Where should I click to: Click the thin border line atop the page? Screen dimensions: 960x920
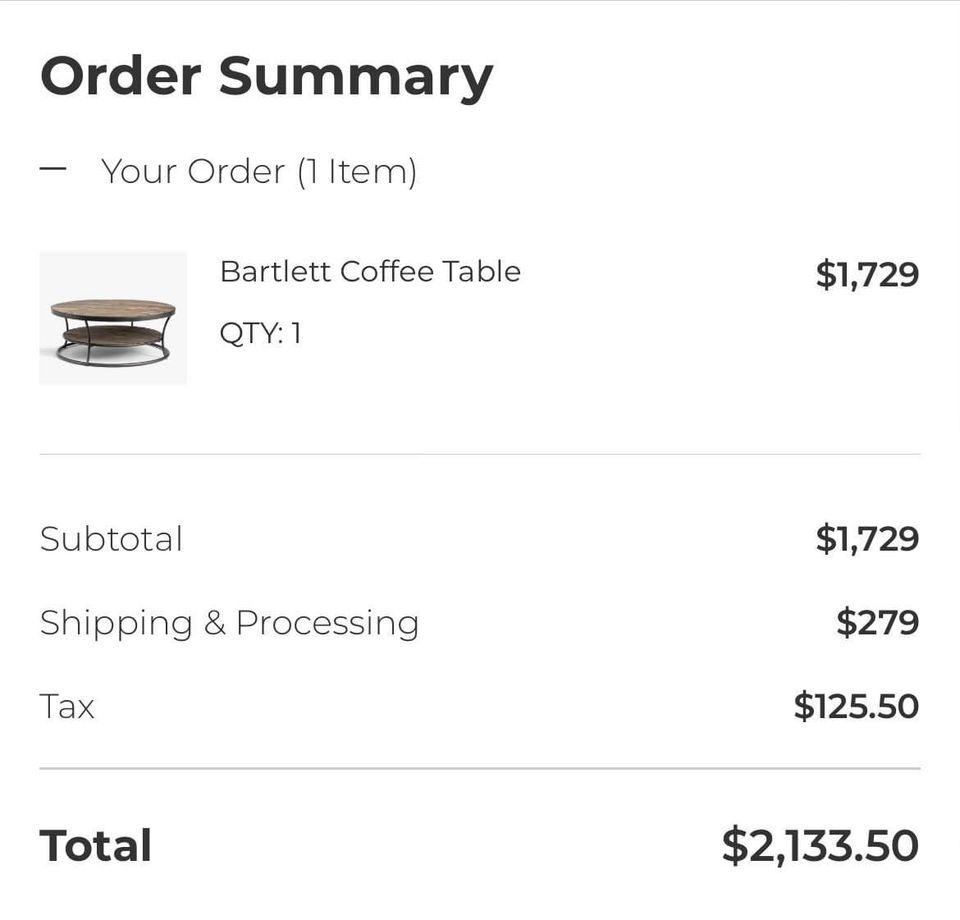tap(480, 1)
